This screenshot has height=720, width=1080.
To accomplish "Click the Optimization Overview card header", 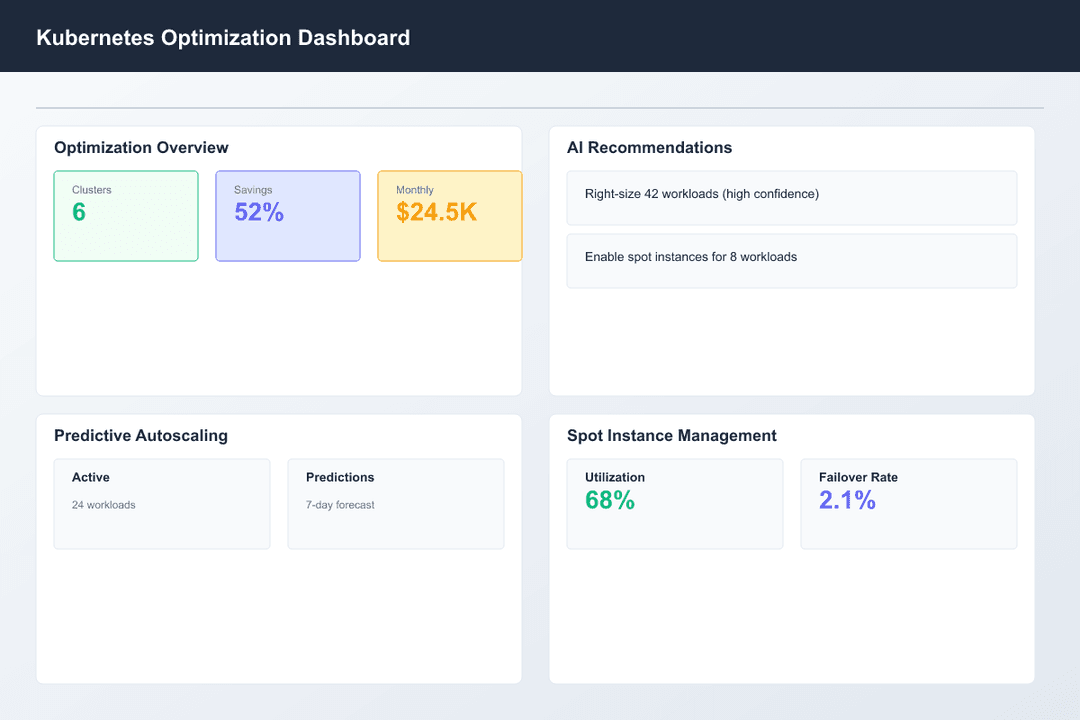I will point(140,147).
